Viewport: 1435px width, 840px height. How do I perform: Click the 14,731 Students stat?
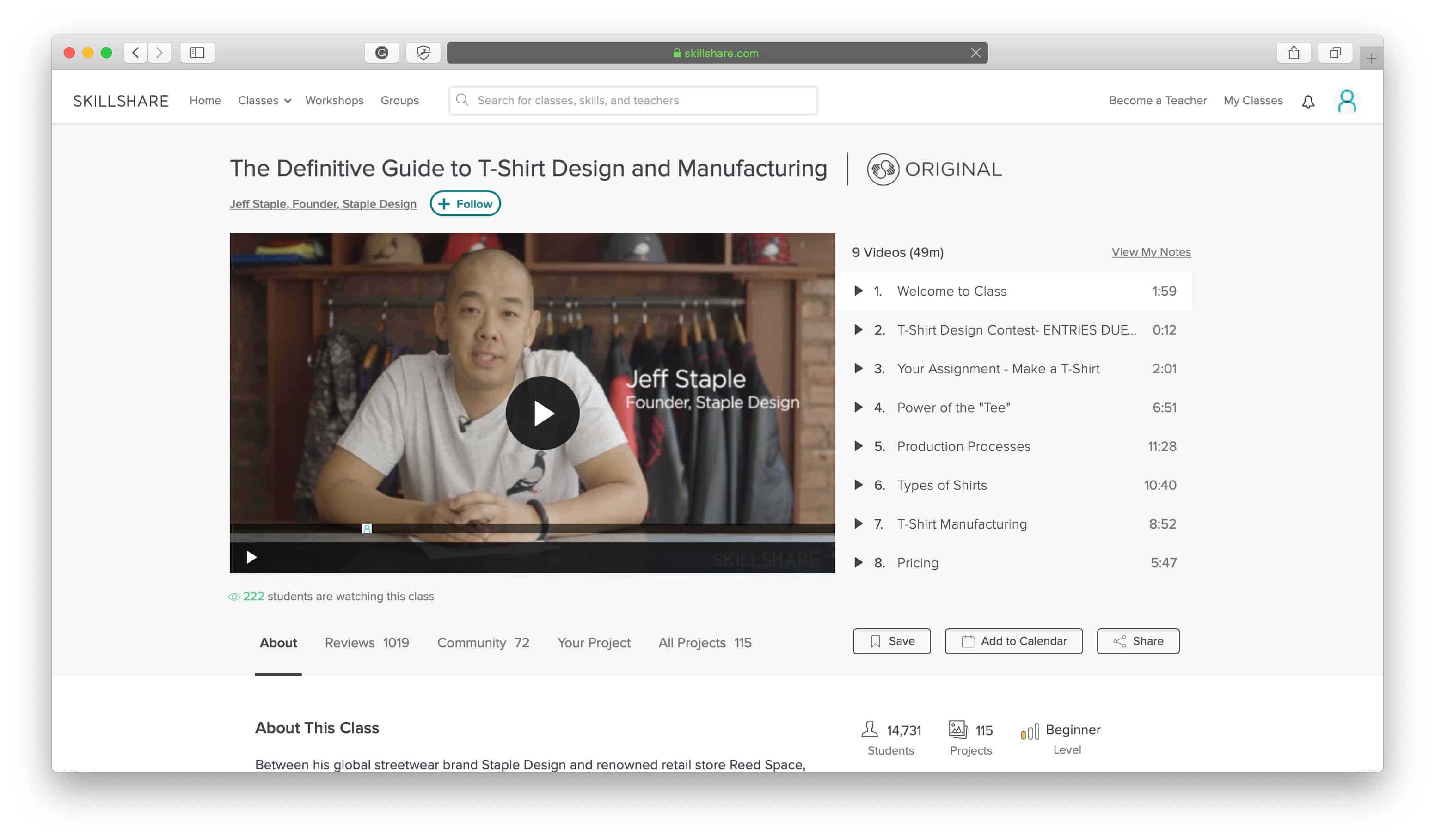[891, 738]
